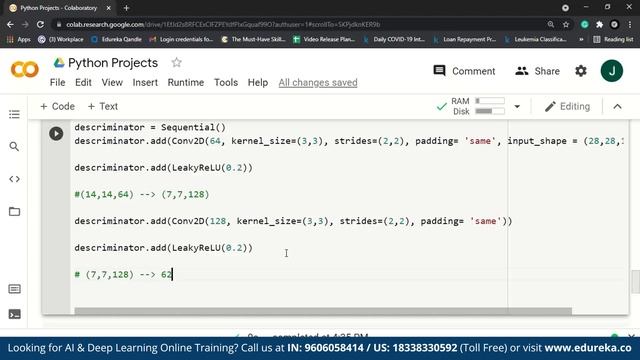Image resolution: width=640 pixels, height=360 pixels.
Task: Place cursor after '# (7,7,128) --> 62'
Action: (x=172, y=274)
